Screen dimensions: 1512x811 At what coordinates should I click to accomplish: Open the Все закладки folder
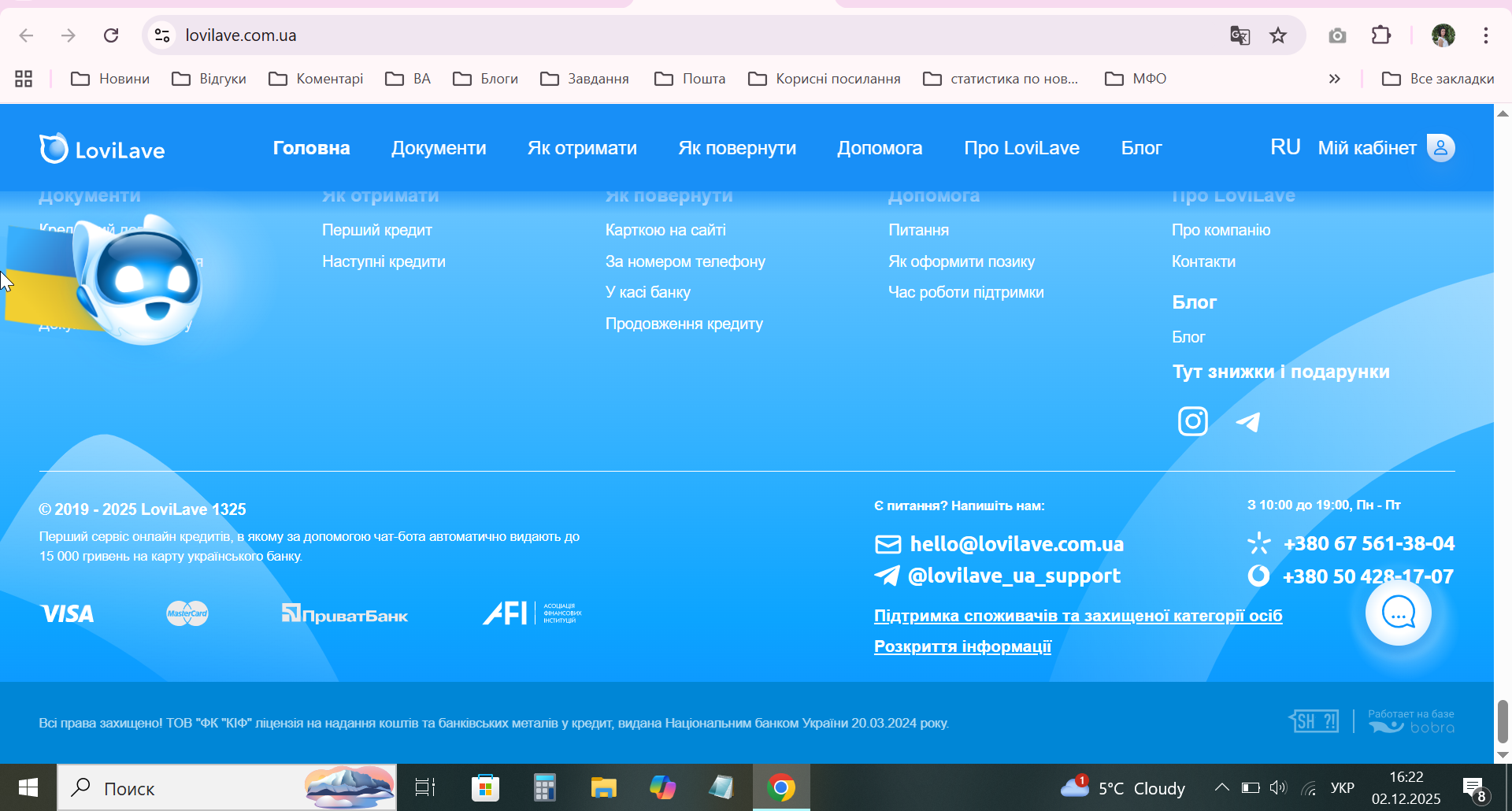pos(1438,79)
